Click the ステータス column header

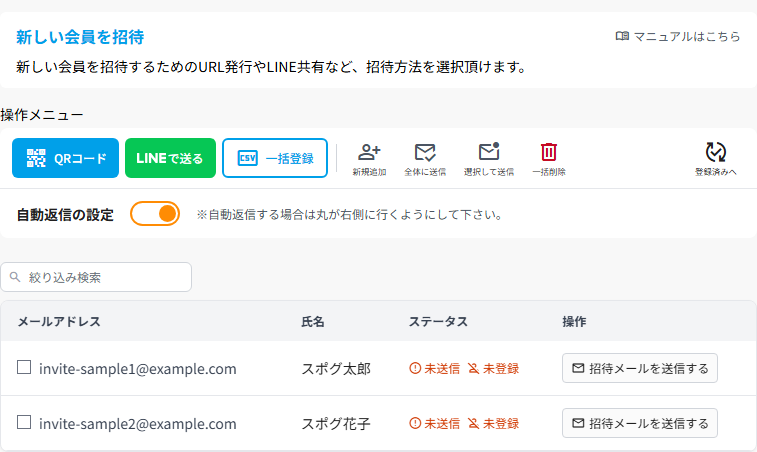(438, 322)
